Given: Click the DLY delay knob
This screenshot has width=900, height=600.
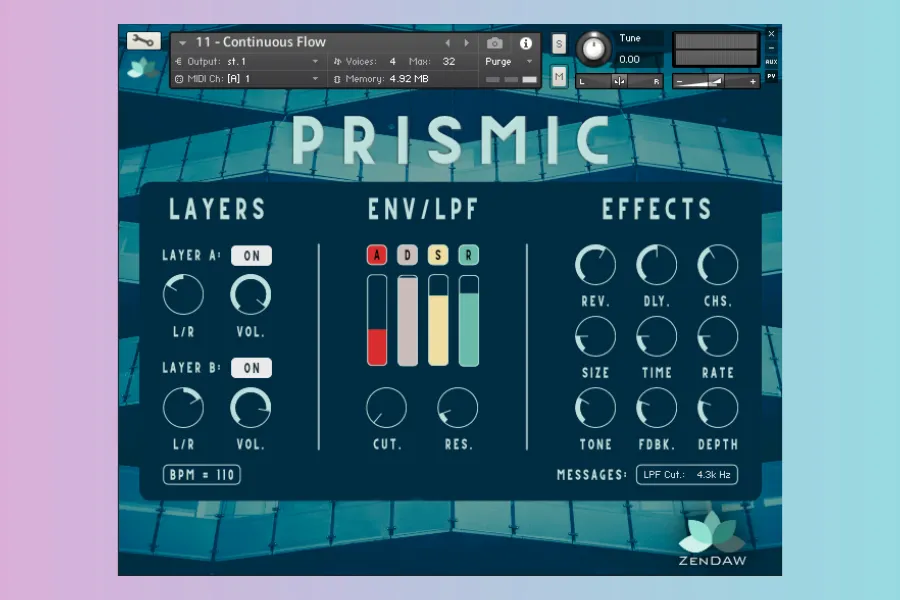Looking at the screenshot, I should tap(656, 264).
